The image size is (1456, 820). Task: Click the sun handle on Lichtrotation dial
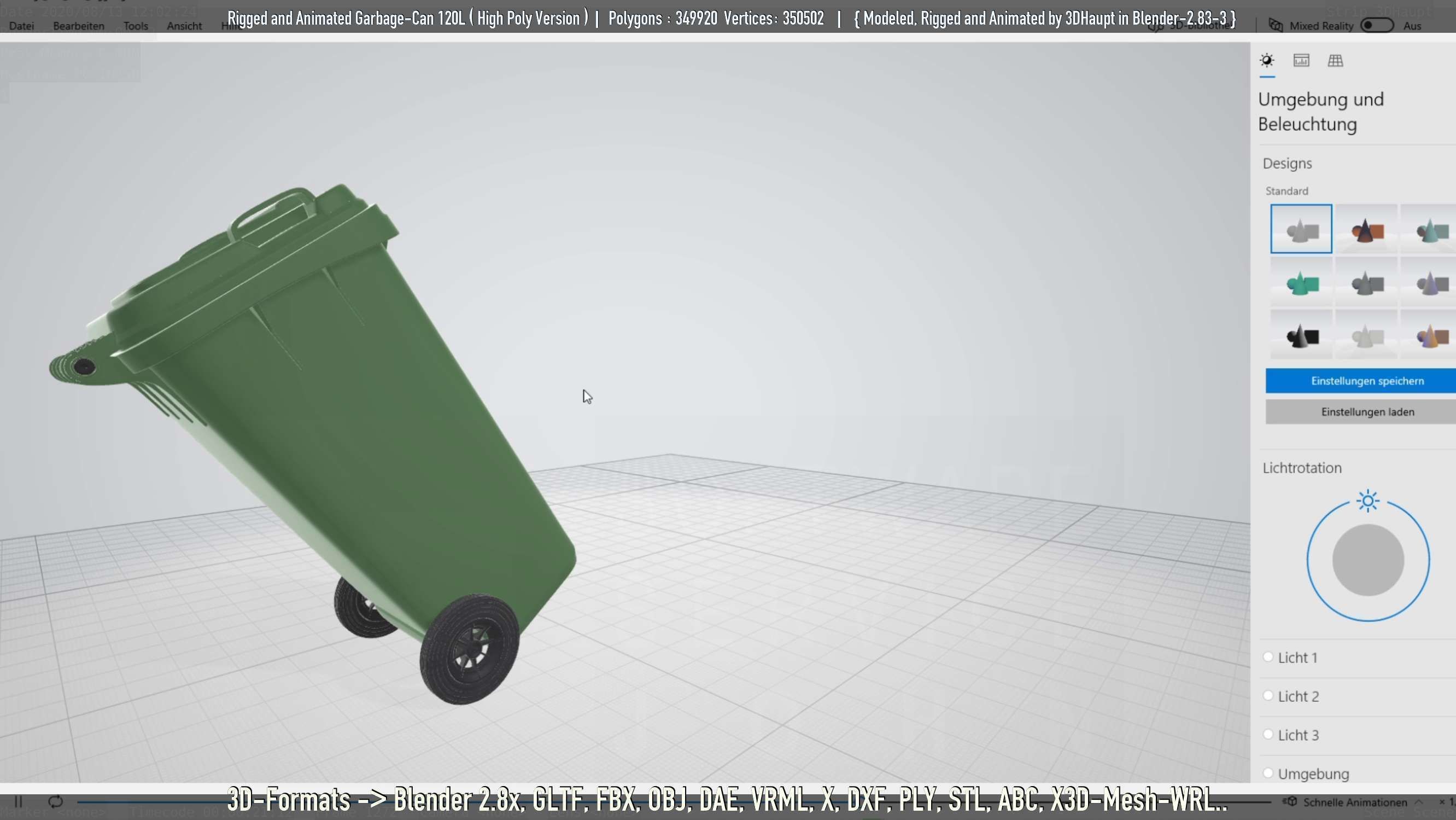(1368, 501)
